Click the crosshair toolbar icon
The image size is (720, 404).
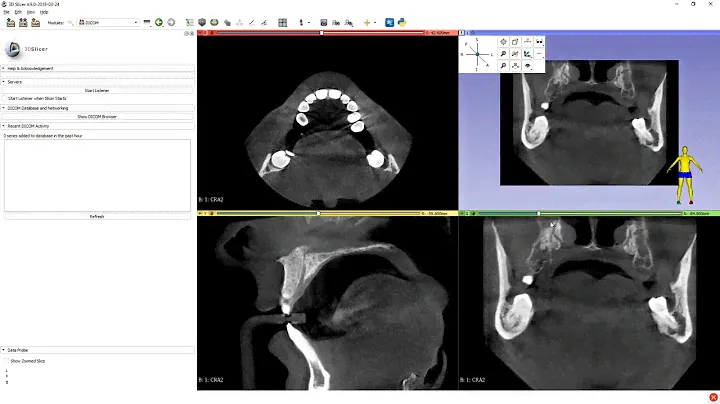point(368,22)
